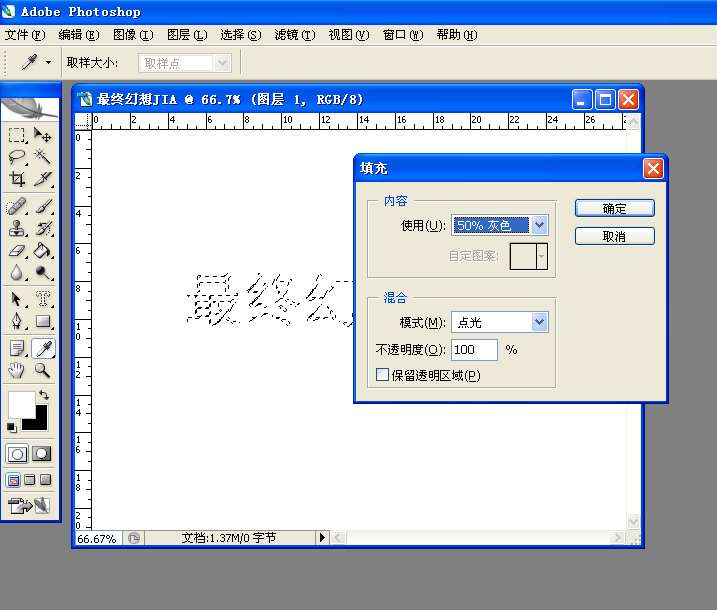
Task: Reset default foreground and background colors
Action: pyautogui.click(x=11, y=428)
